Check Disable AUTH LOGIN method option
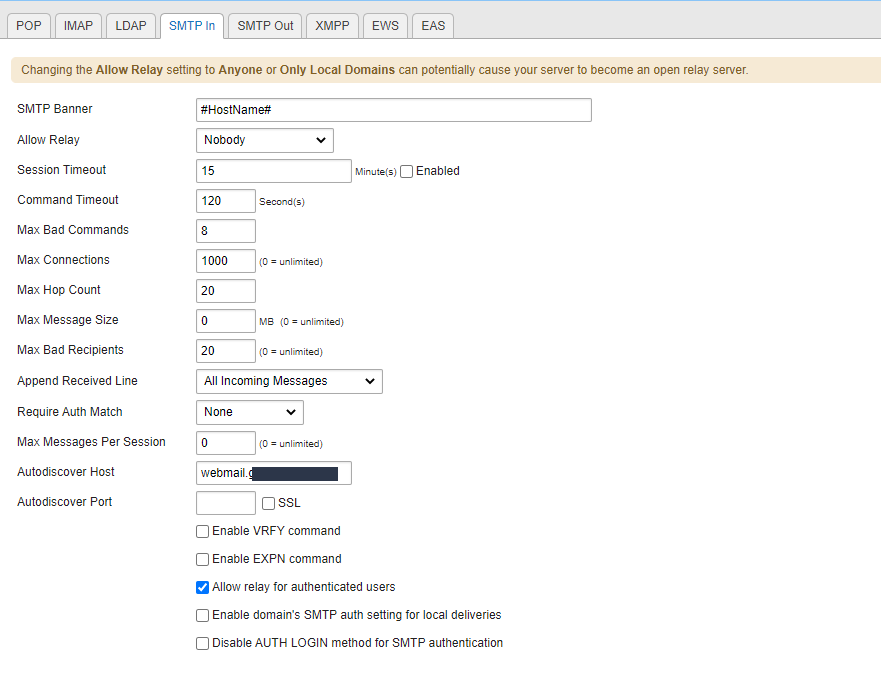Image resolution: width=881 pixels, height=686 pixels. [203, 643]
